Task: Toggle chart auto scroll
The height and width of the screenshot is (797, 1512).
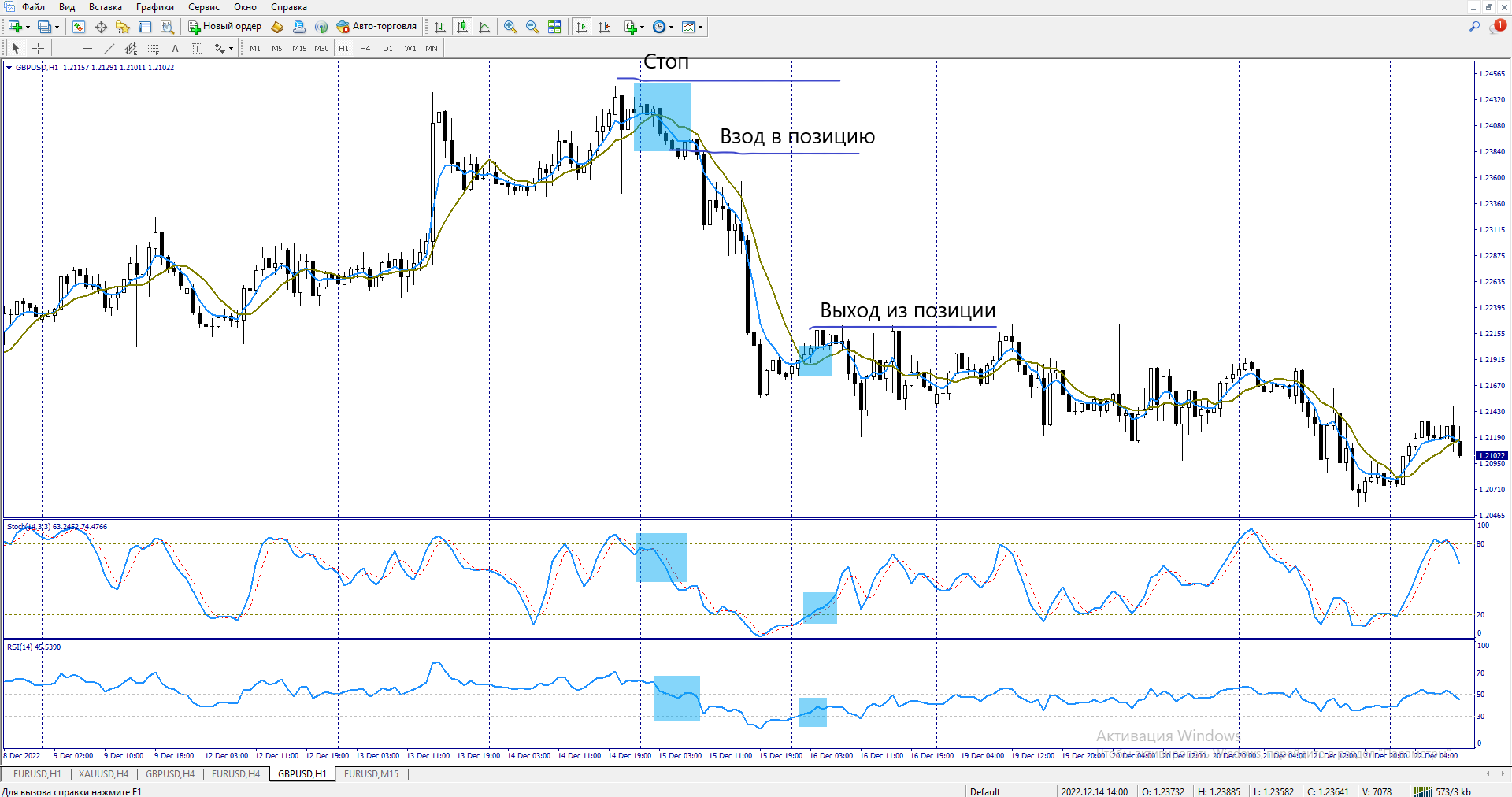Action: [x=582, y=27]
